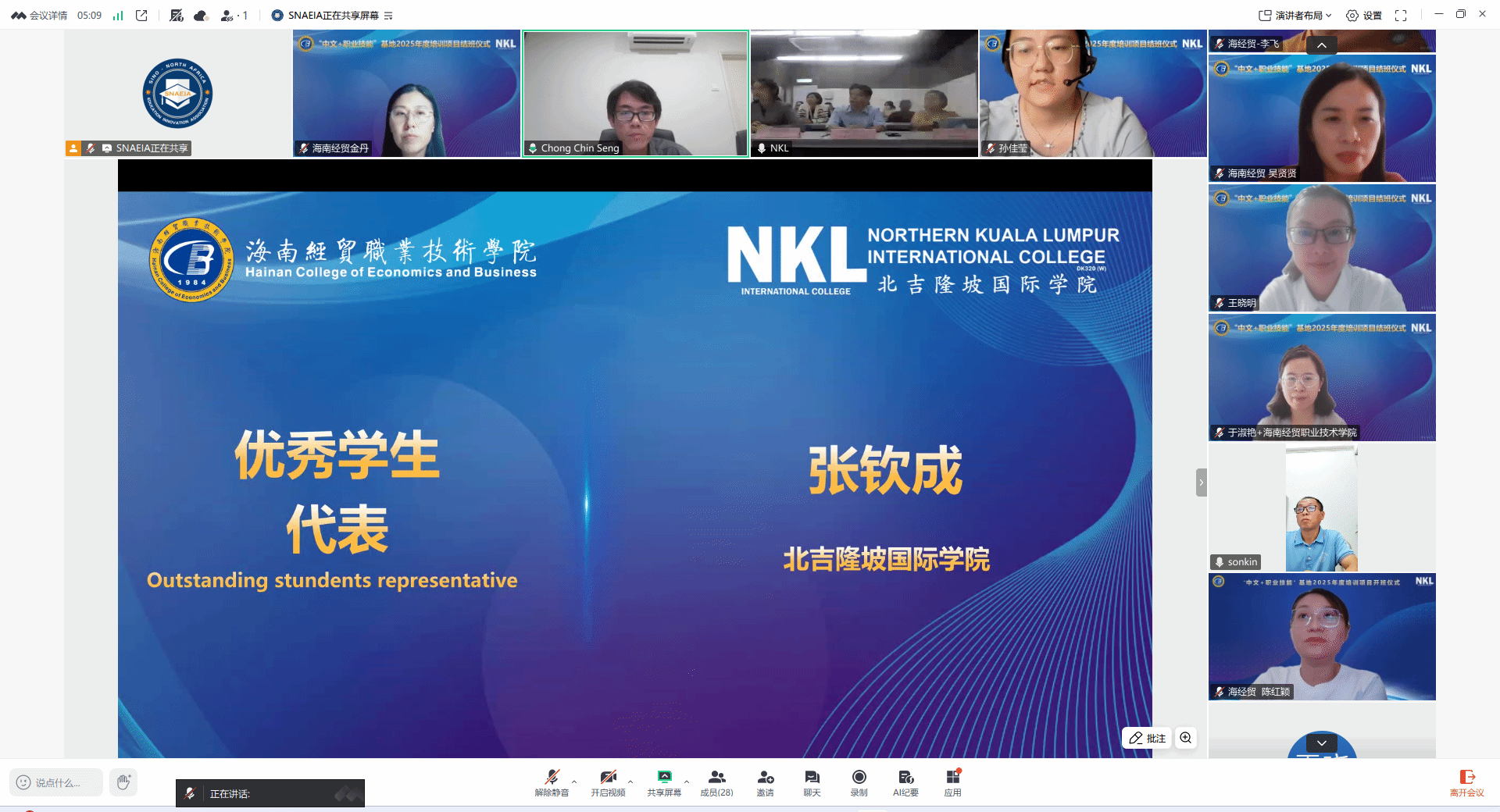The height and width of the screenshot is (812, 1500).
Task: Click the chat input field 说点什么
Action: click(x=57, y=782)
